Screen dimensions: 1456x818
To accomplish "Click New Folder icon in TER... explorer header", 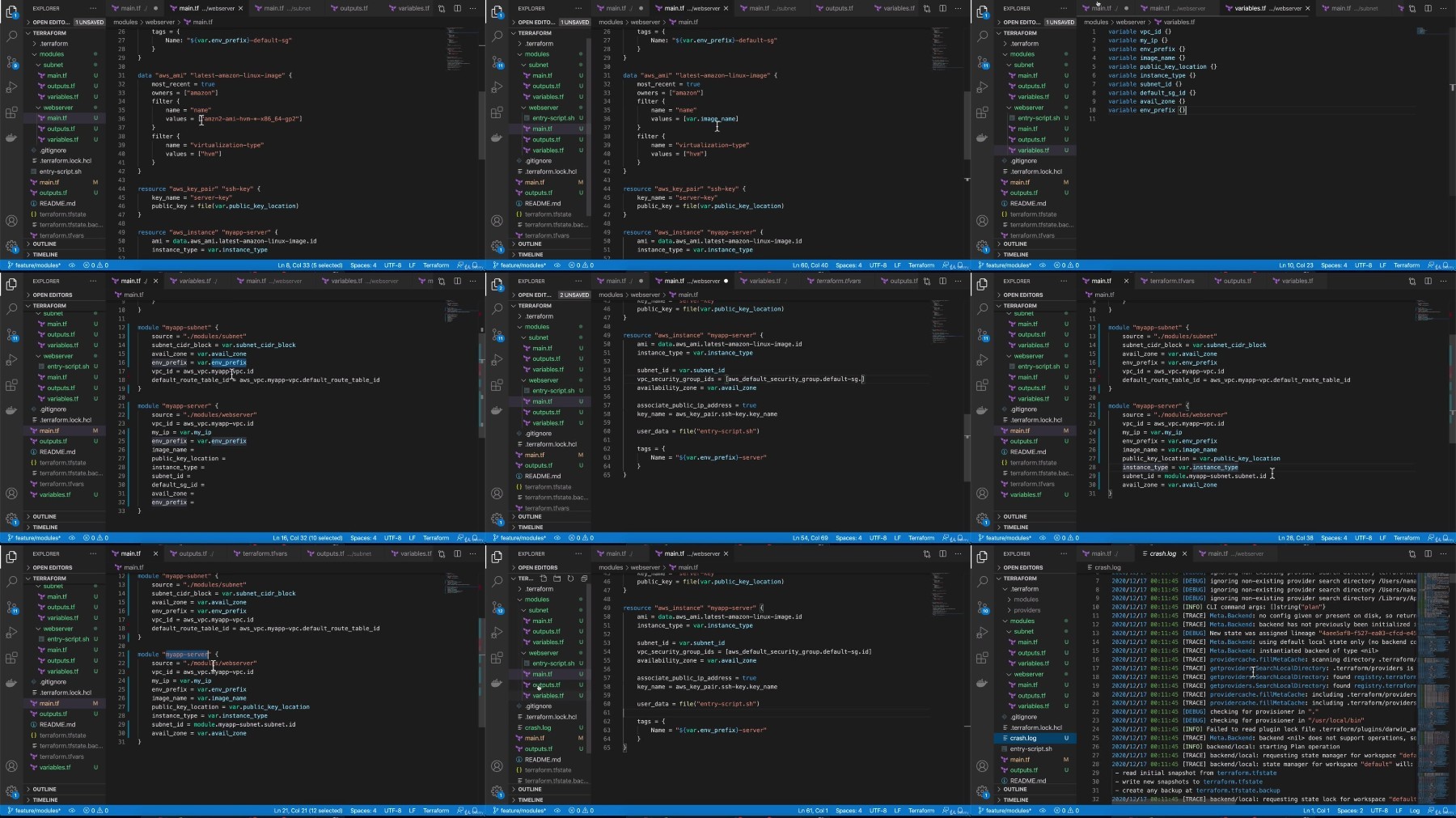I will 557,579.
